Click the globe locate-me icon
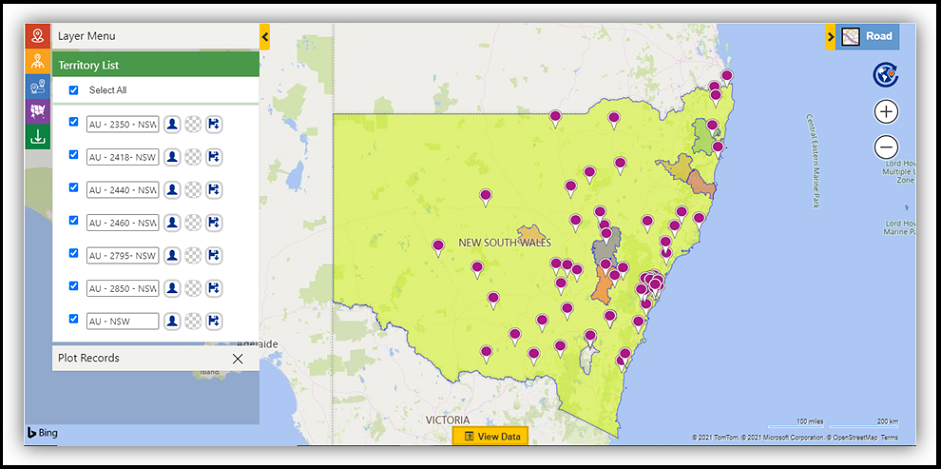Screen dimensions: 941x469 [884, 74]
